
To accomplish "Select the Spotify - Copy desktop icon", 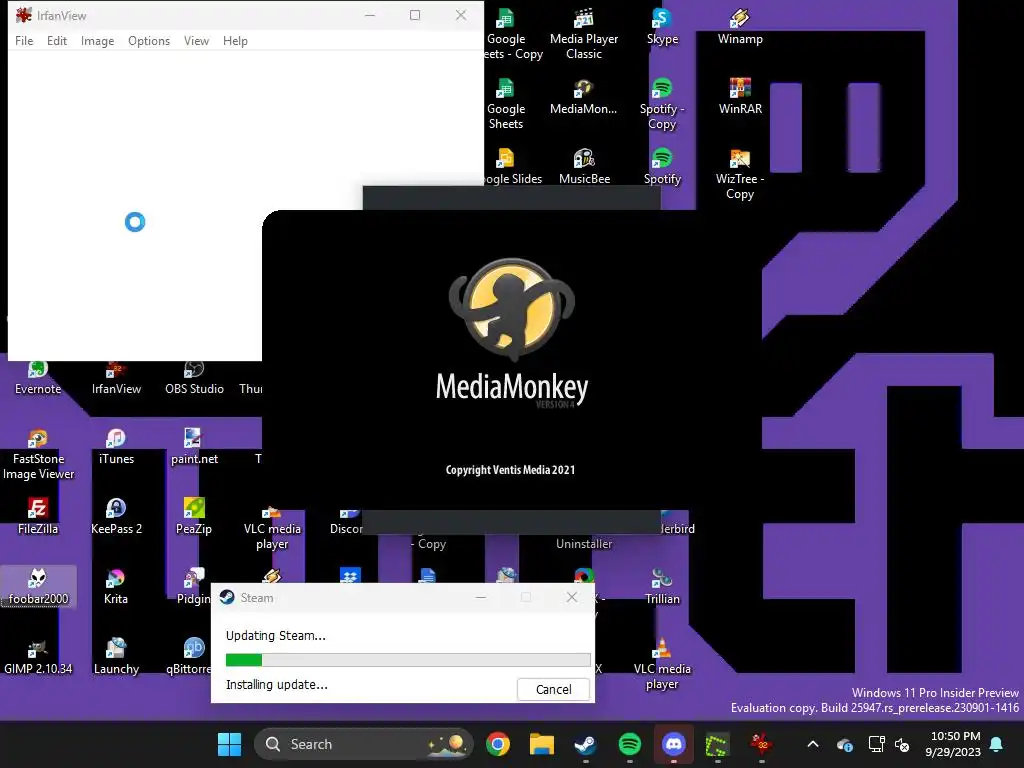I will pyautogui.click(x=662, y=104).
